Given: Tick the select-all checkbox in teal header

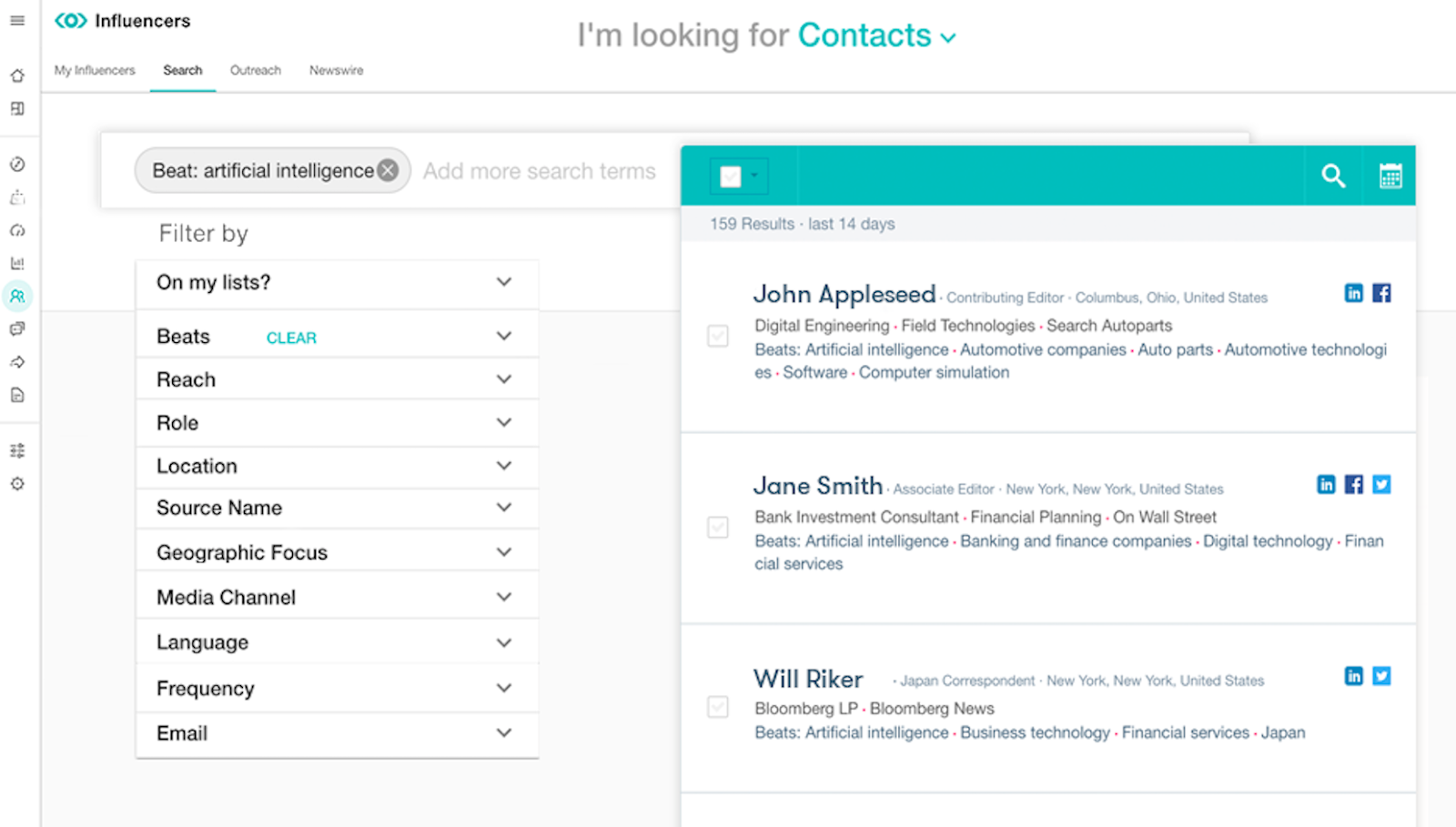Looking at the screenshot, I should 731,176.
